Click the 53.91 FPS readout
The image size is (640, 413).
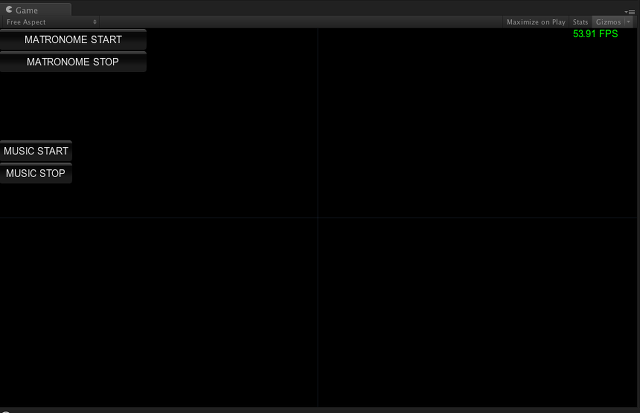pos(596,34)
